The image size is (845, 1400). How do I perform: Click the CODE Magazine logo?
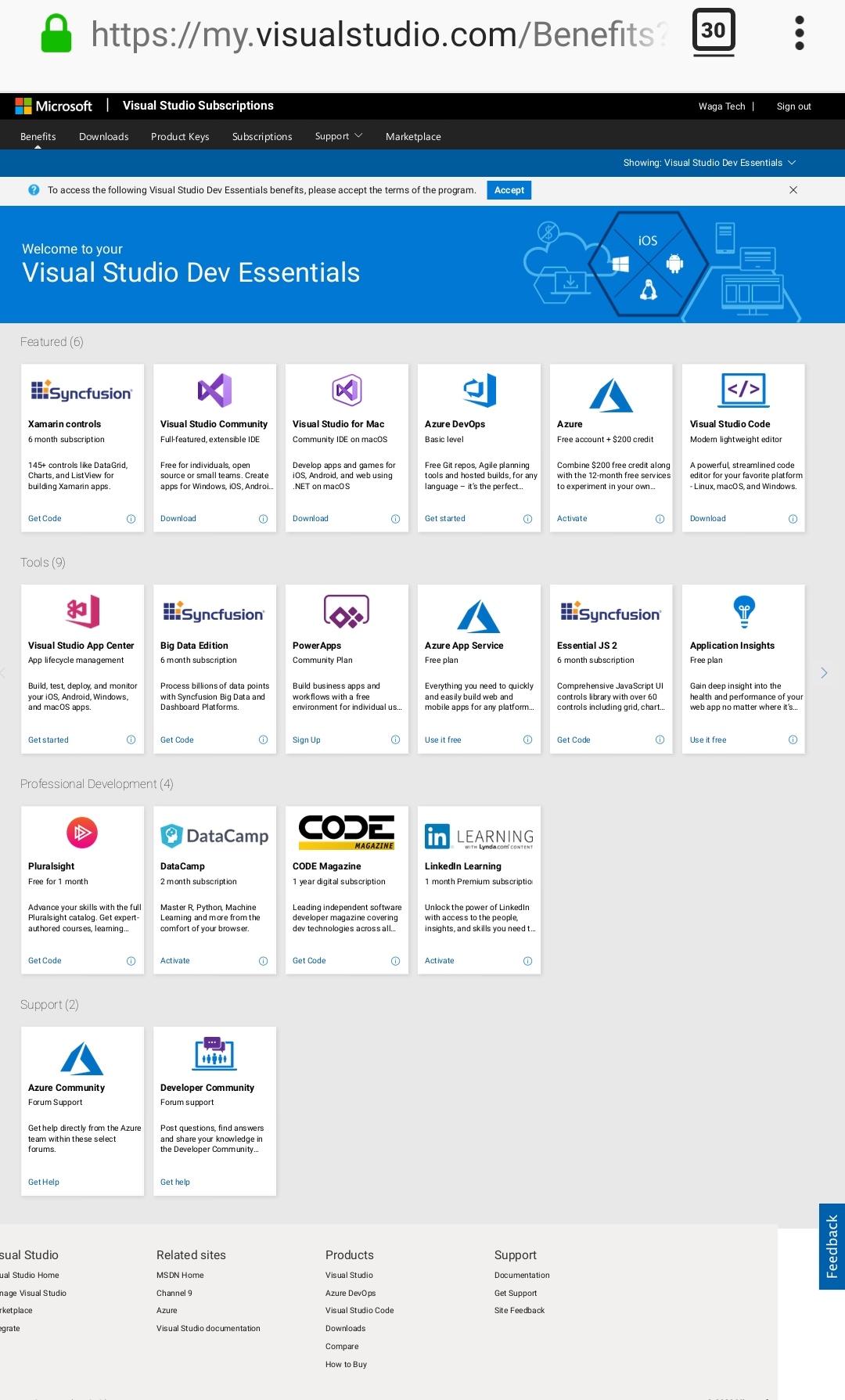tap(347, 832)
